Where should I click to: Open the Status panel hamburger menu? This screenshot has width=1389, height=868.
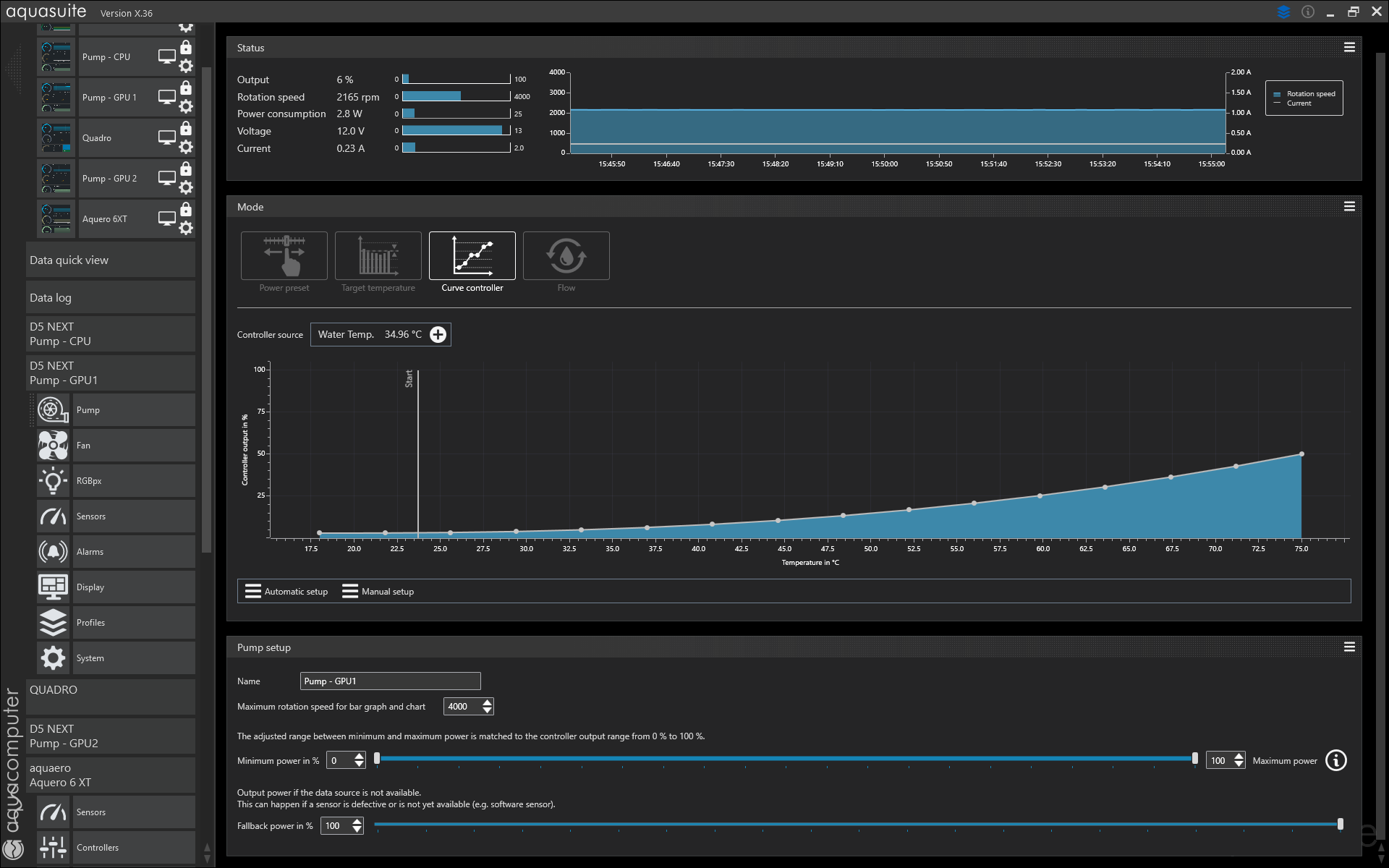coord(1349,48)
